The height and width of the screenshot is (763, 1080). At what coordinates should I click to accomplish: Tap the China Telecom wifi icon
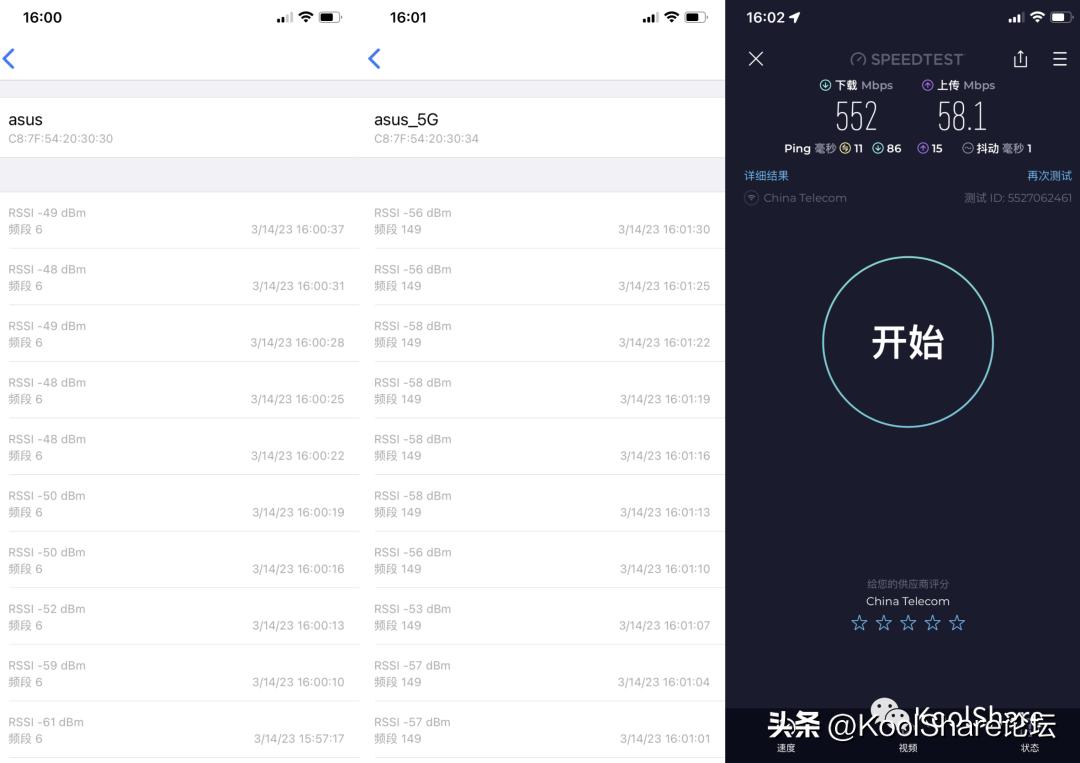click(751, 198)
